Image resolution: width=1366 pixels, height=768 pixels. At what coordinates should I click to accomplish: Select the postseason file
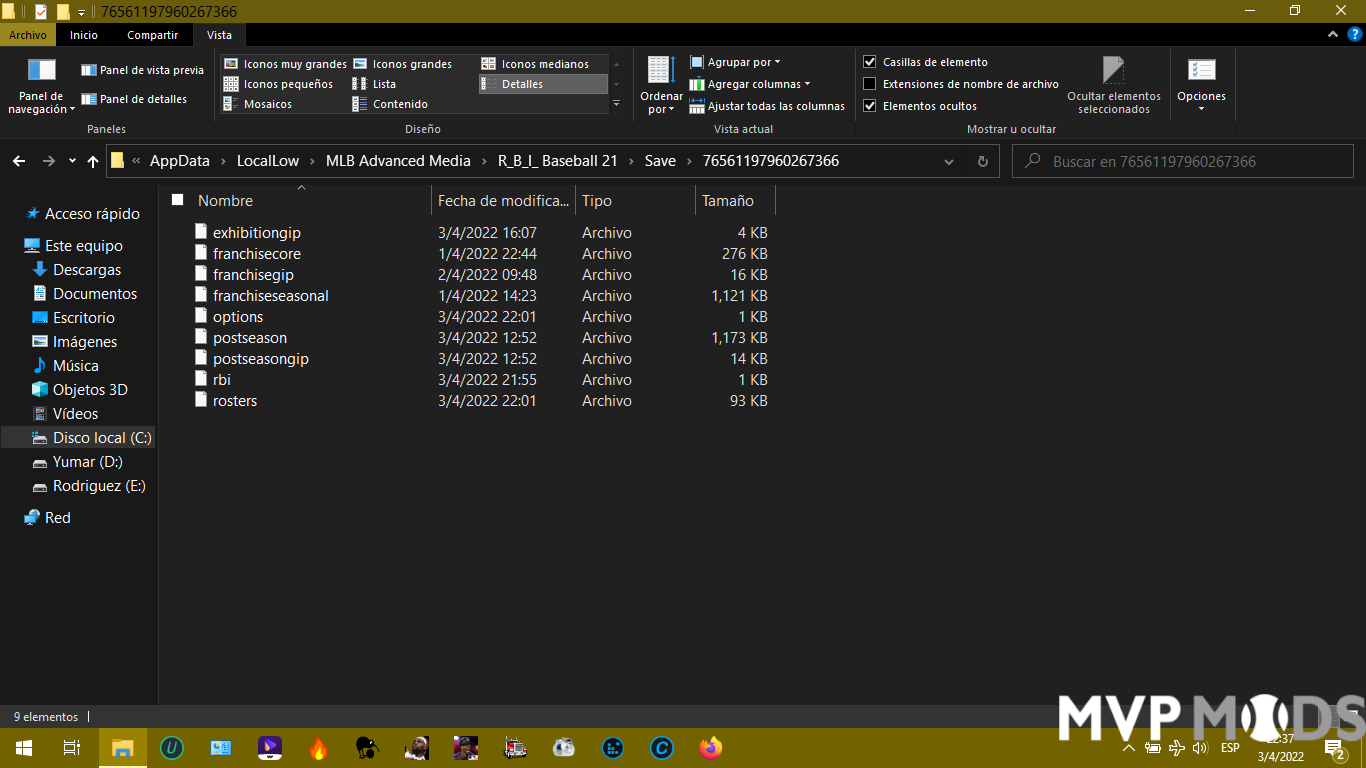[250, 337]
